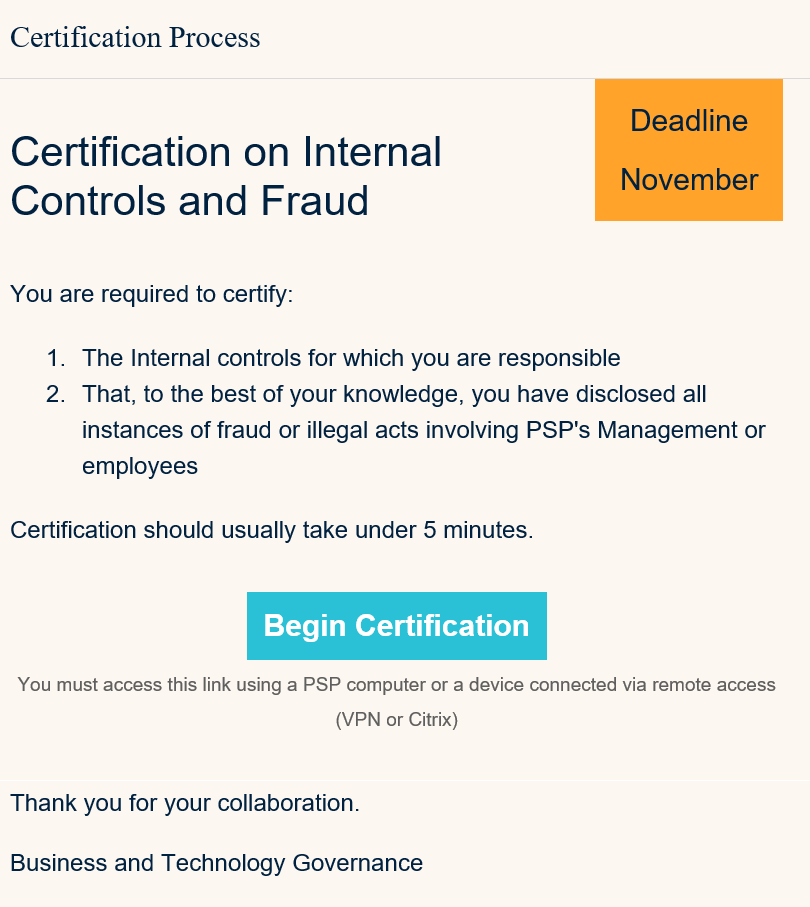
Task: Click the "instances of fraud or illegal acts" line
Action: (423, 430)
